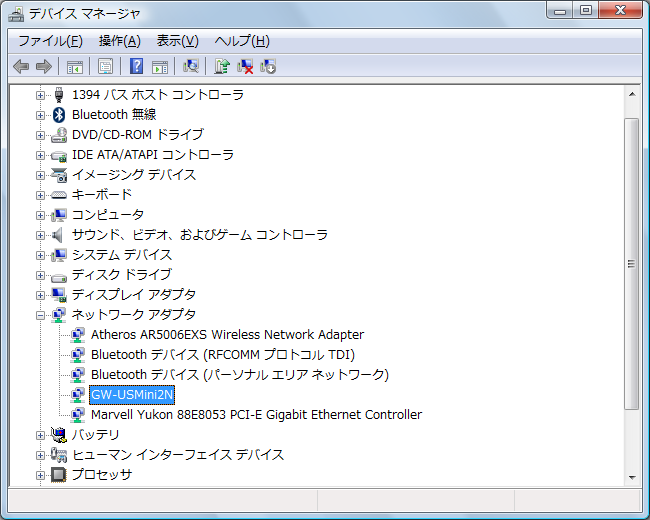The width and height of the screenshot is (650, 520).
Task: Click the Forward arrow toolbar button
Action: coord(44,66)
